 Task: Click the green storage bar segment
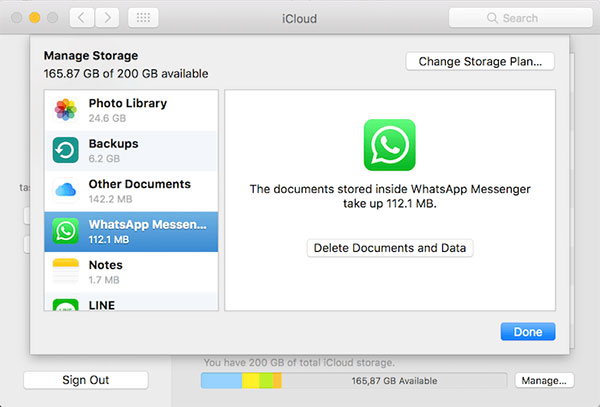tap(266, 381)
